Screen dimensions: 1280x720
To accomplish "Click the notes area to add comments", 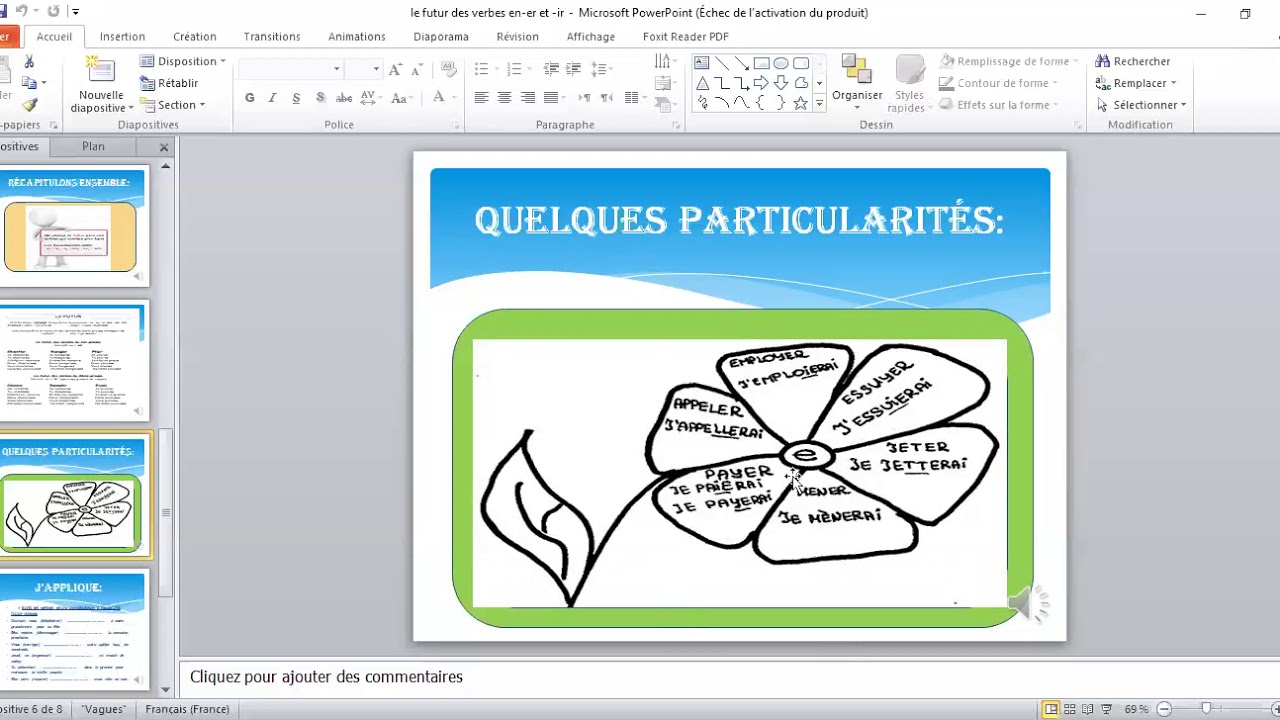I will tap(728, 677).
